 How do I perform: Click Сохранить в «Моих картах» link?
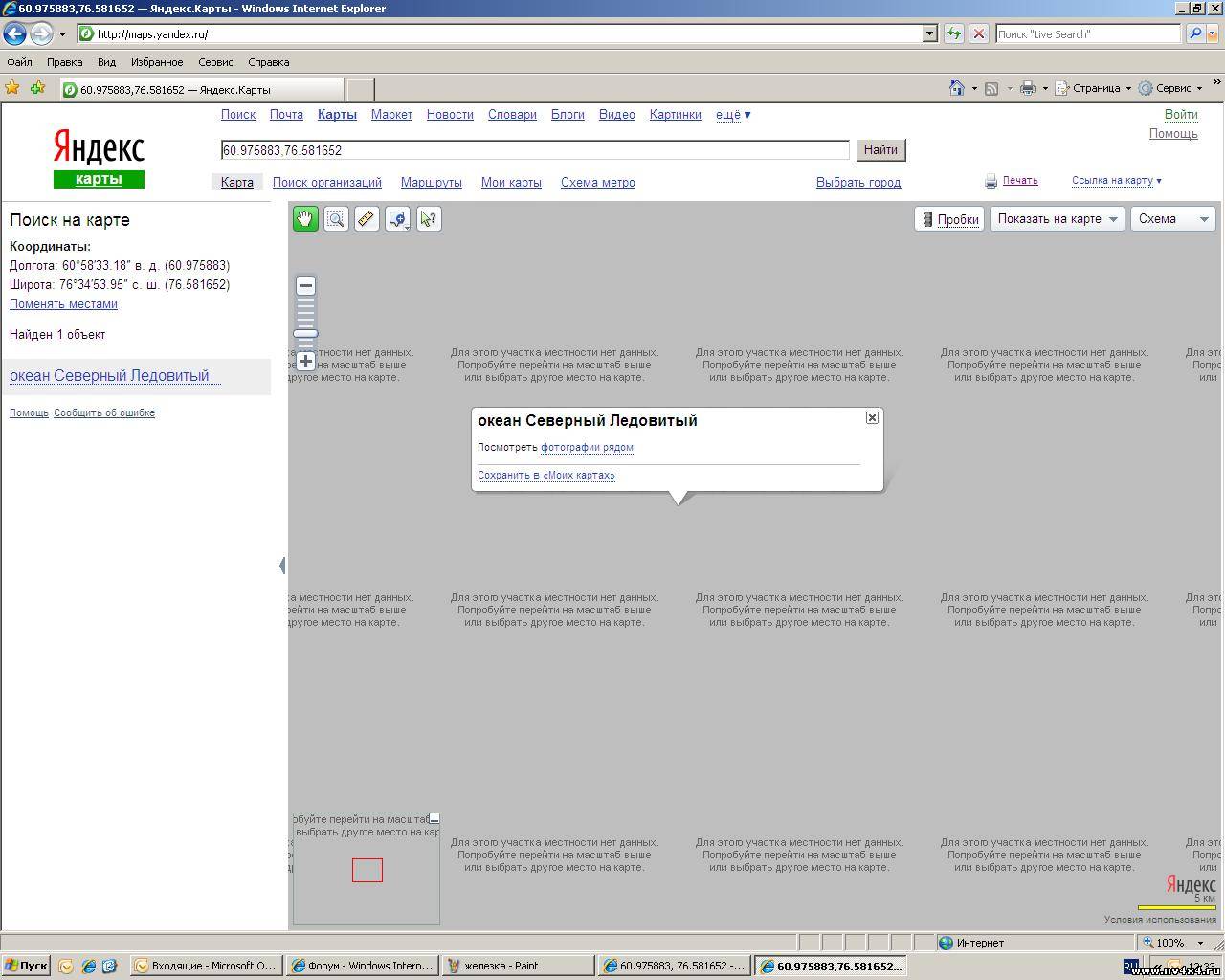[546, 475]
